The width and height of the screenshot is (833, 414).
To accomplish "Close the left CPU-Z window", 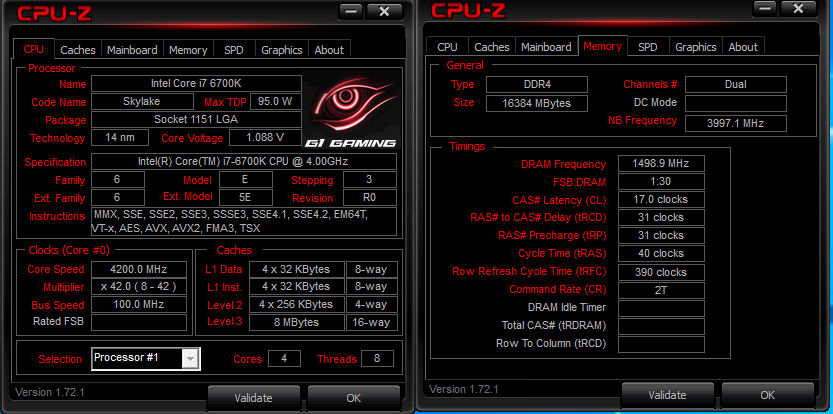I will tap(385, 11).
